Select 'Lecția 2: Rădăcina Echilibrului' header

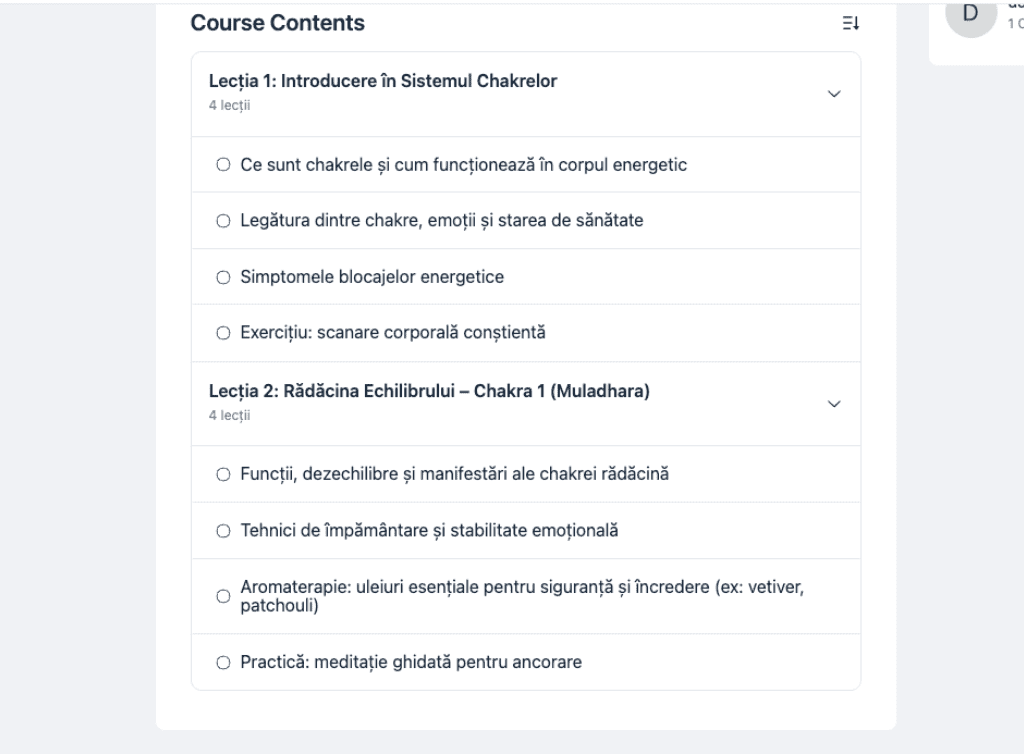pyautogui.click(x=429, y=392)
